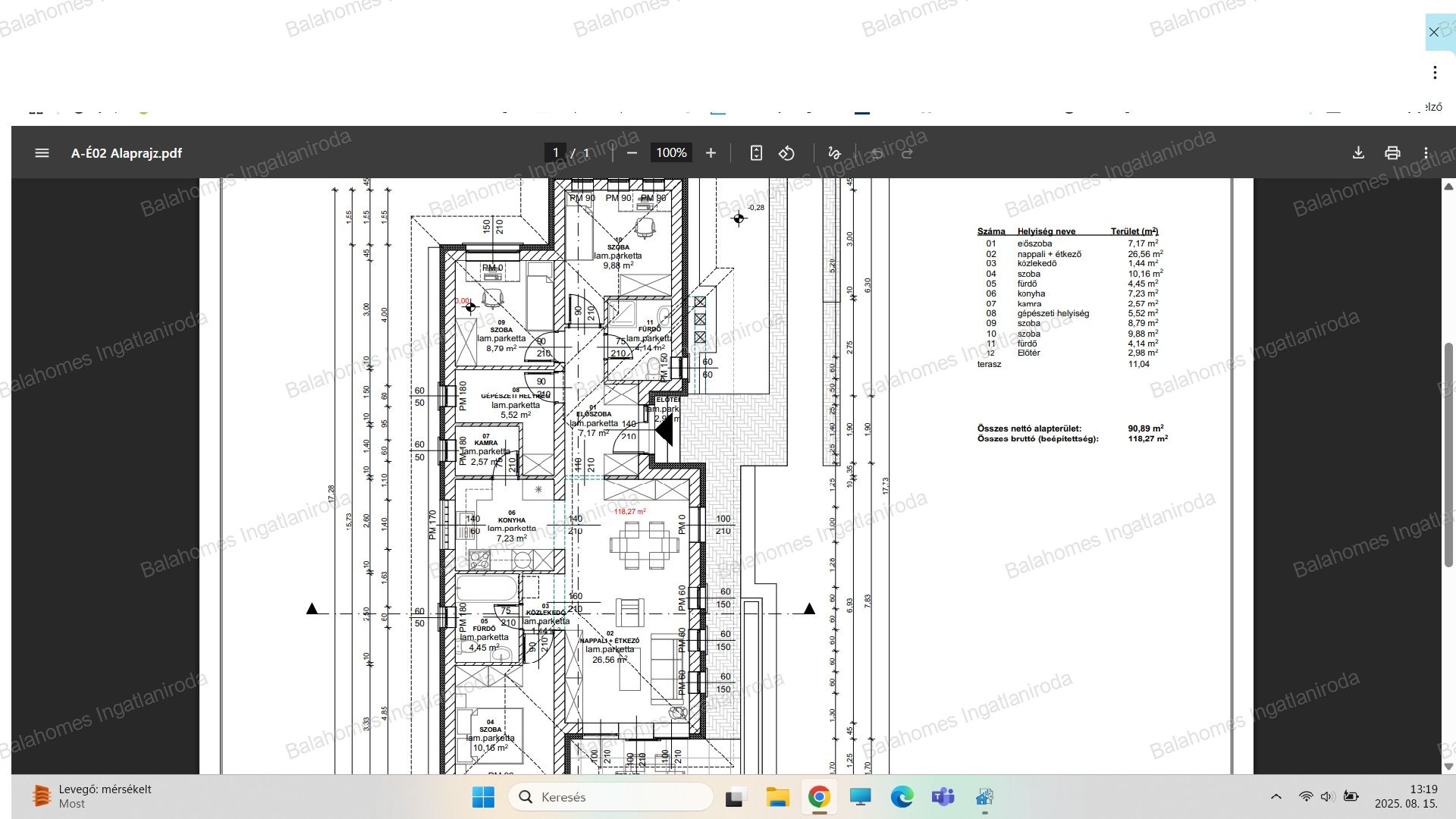Image resolution: width=1456 pixels, height=819 pixels.
Task: Close the overlay with the X button
Action: pyautogui.click(x=1433, y=33)
